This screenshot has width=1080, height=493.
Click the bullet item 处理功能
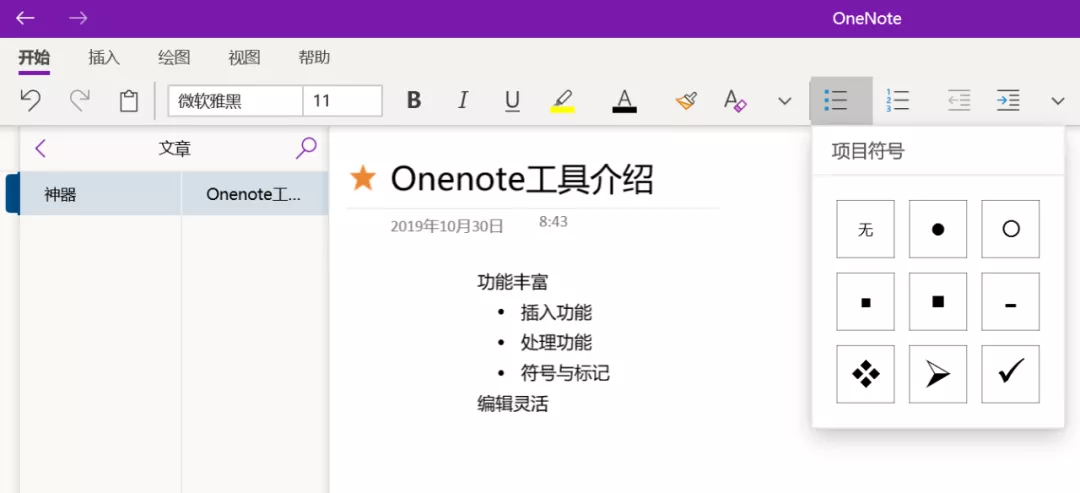pyautogui.click(x=557, y=342)
